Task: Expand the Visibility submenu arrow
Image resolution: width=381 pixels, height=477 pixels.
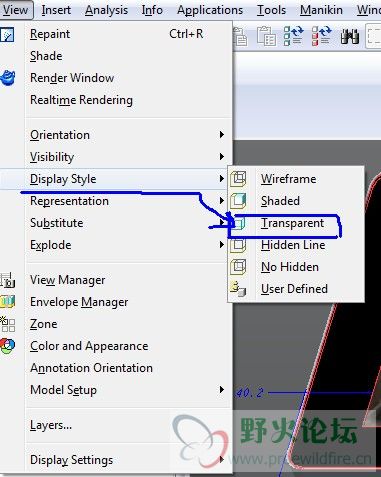Action: [x=221, y=157]
